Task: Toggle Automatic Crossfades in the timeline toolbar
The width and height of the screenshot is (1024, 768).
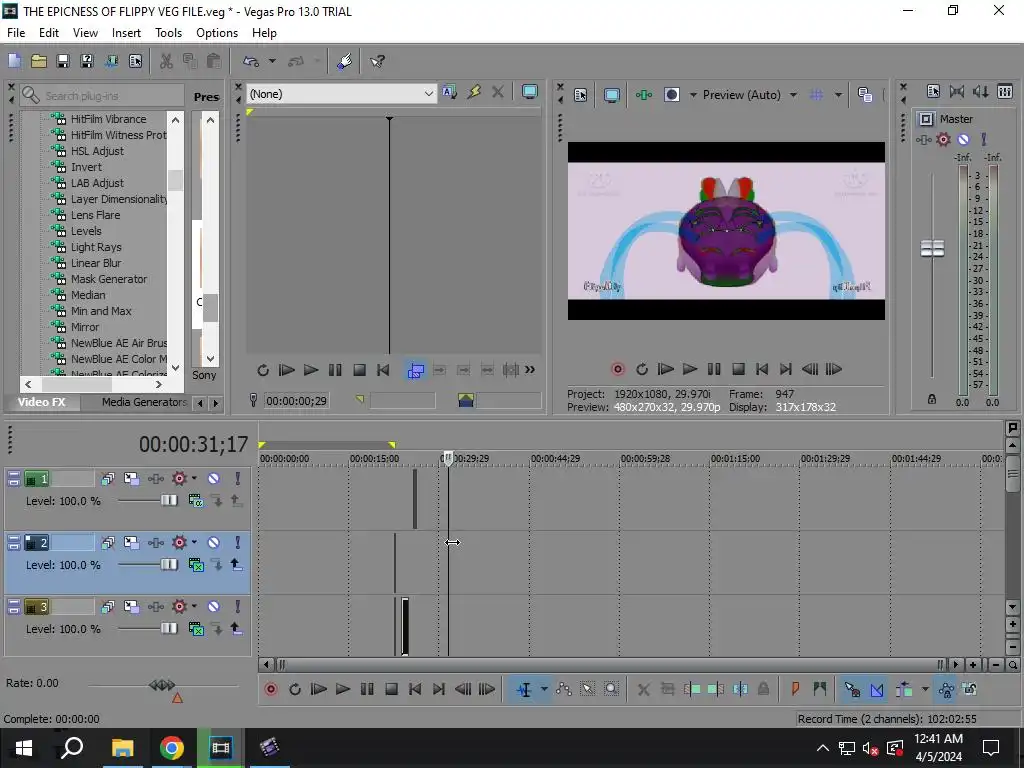Action: pyautogui.click(x=877, y=689)
